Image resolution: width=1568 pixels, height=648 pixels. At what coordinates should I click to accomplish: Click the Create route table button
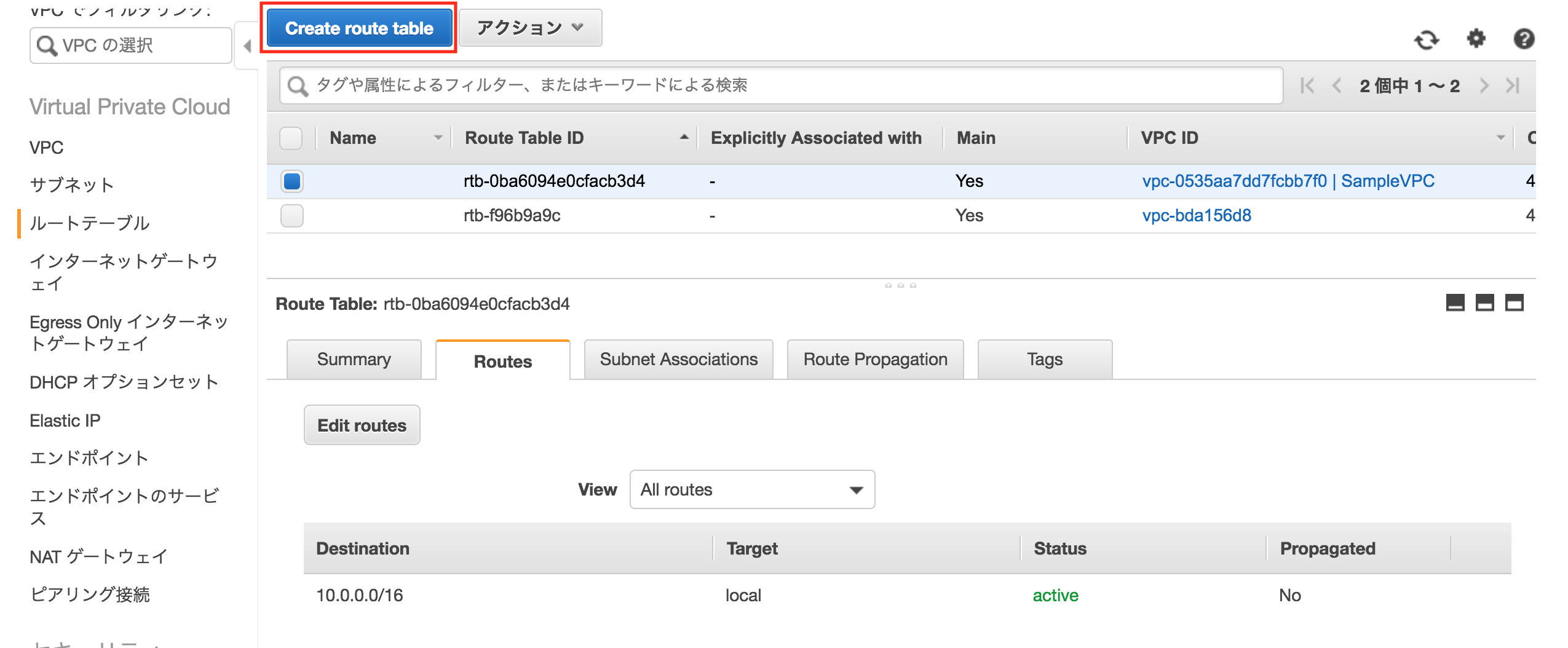pos(359,27)
